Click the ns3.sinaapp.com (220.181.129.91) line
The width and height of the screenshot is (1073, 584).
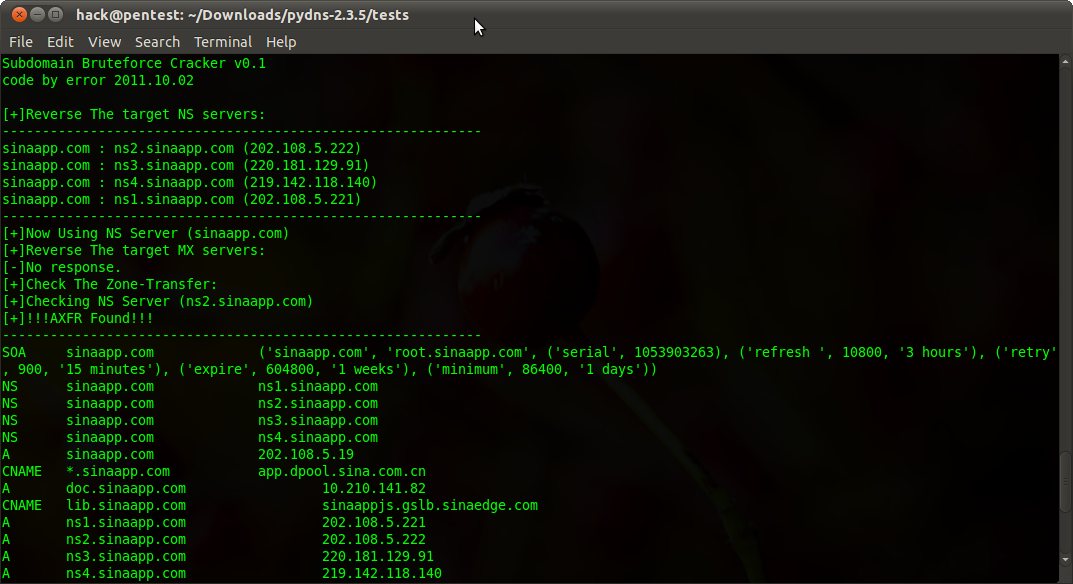(x=185, y=165)
